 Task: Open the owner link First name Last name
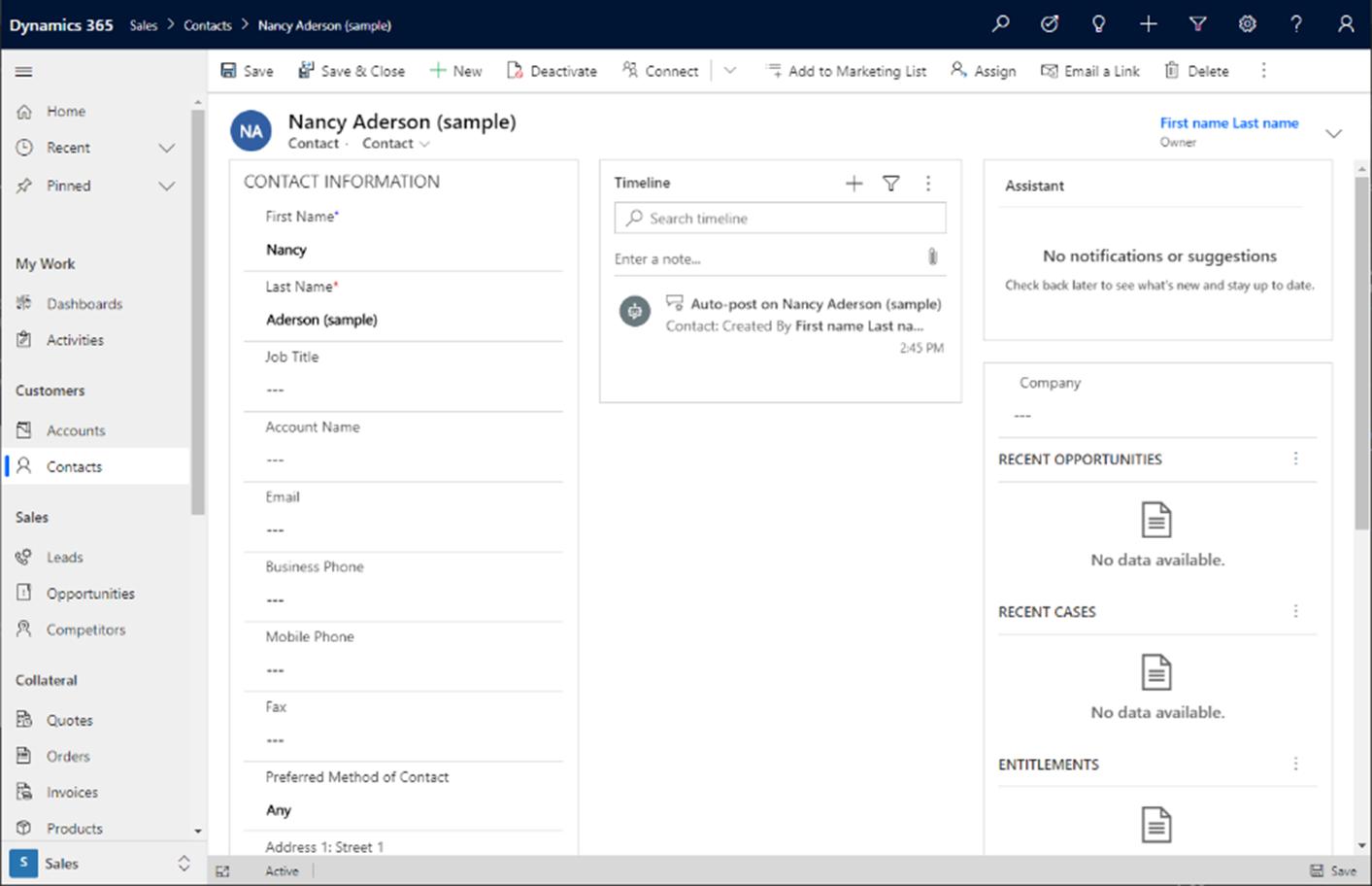click(1228, 122)
